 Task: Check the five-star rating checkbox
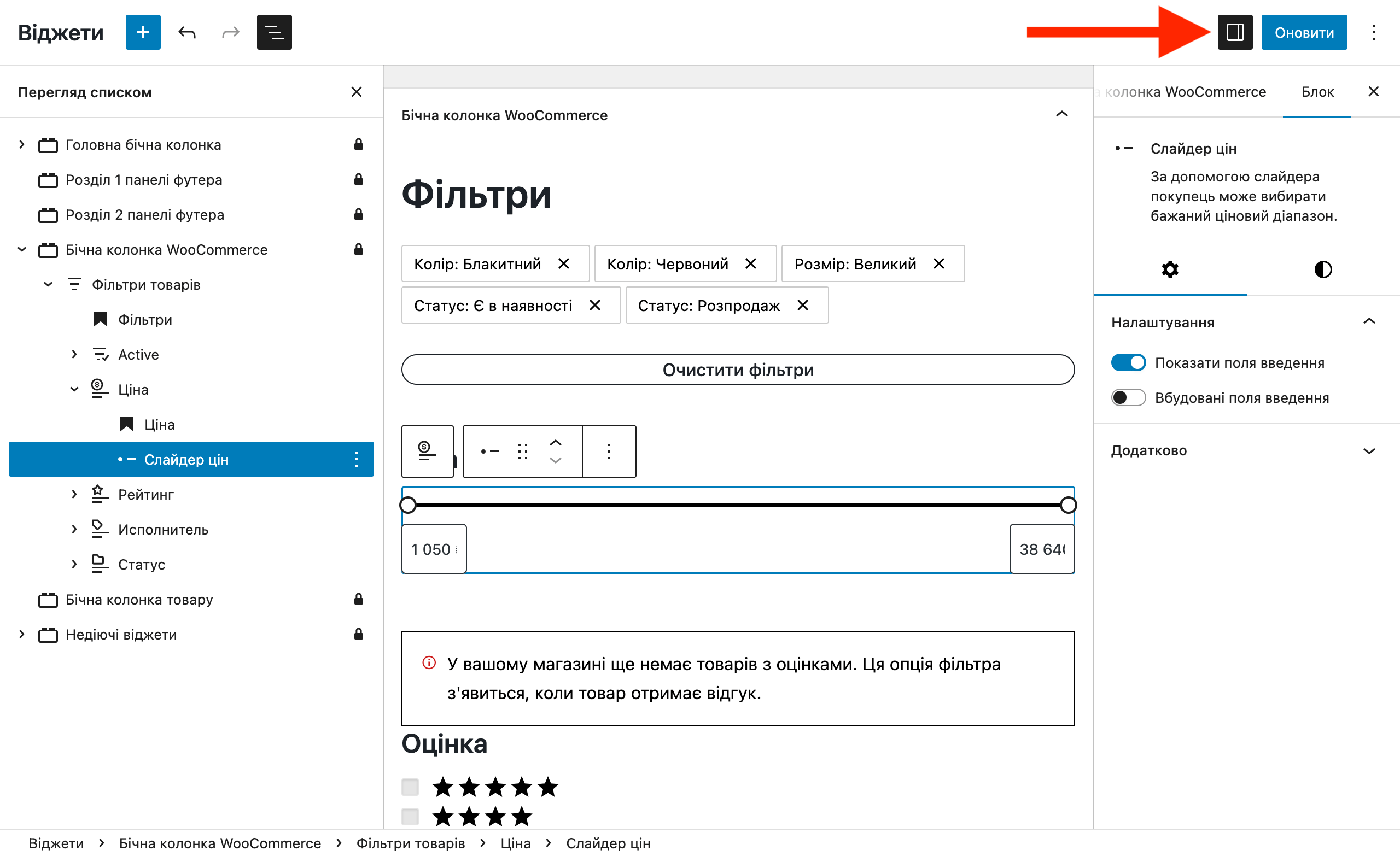pos(410,787)
